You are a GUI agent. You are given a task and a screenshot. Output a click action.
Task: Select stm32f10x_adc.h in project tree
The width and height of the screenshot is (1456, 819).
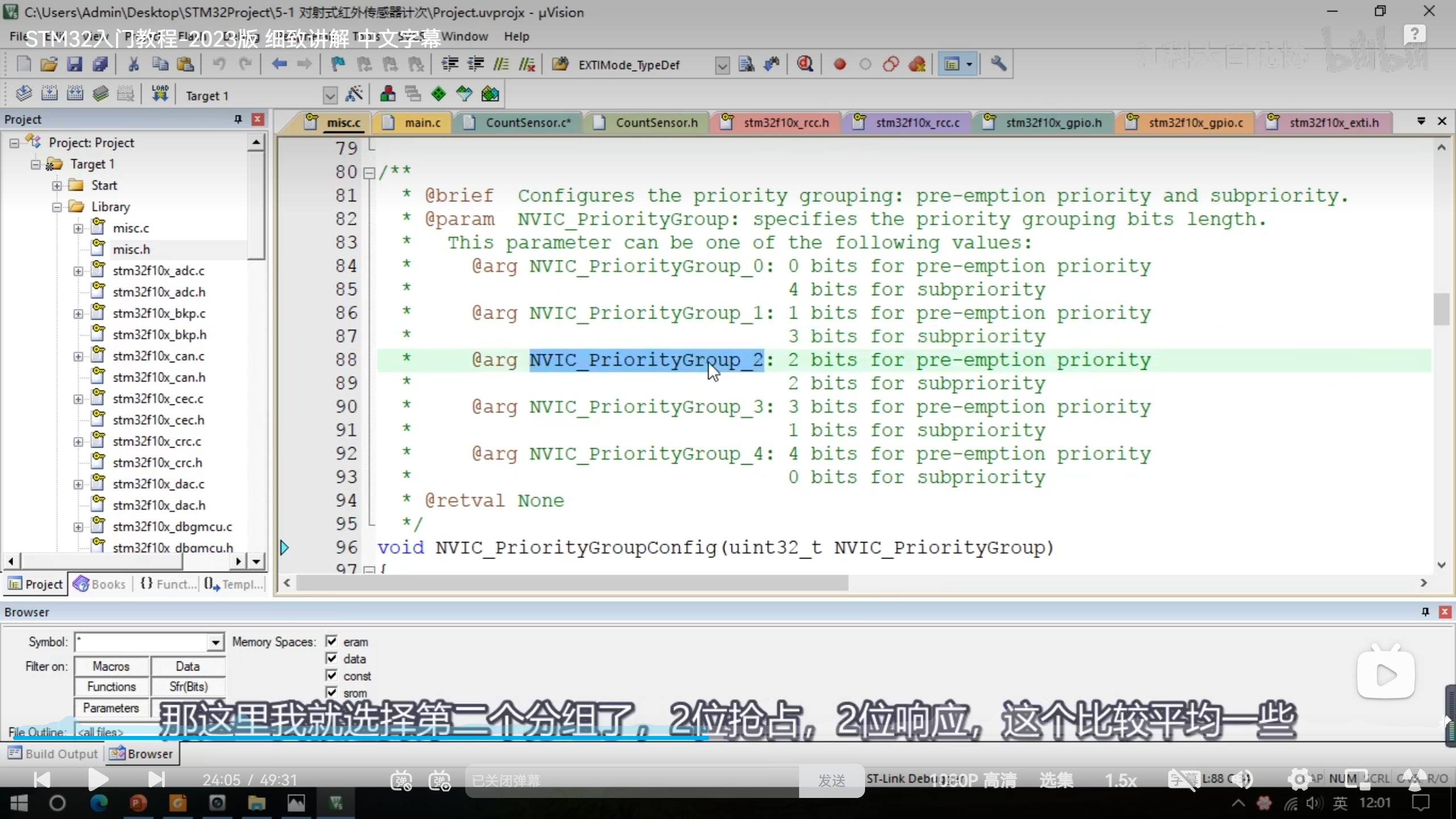tap(159, 292)
